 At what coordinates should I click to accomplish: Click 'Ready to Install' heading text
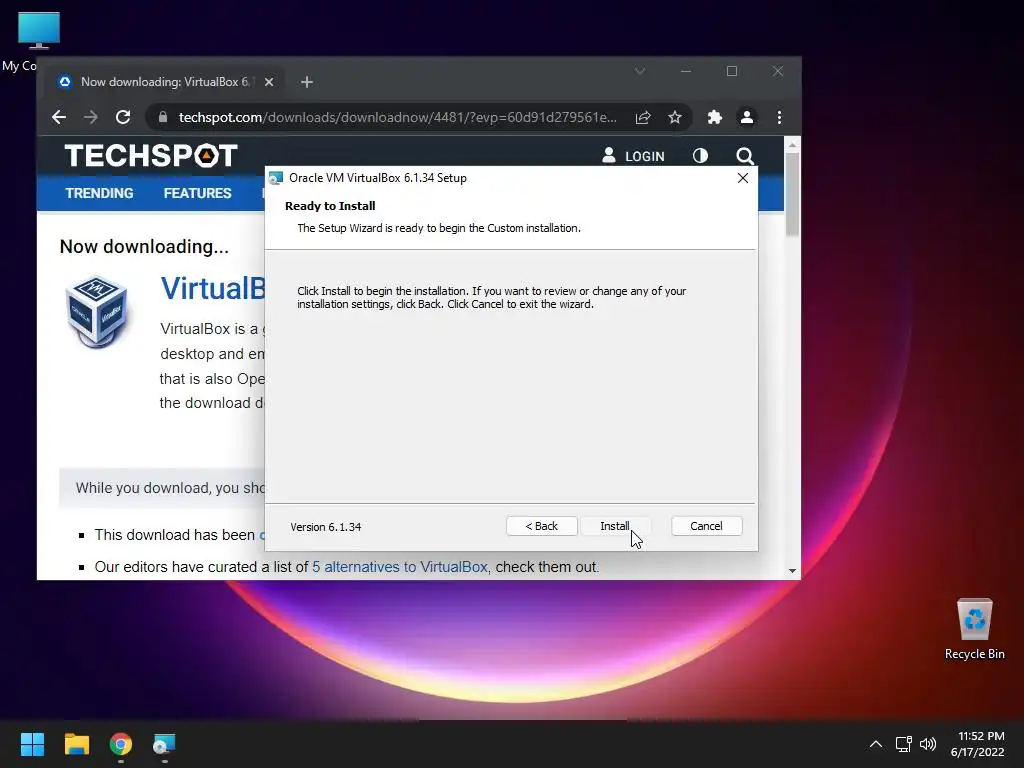coord(330,206)
